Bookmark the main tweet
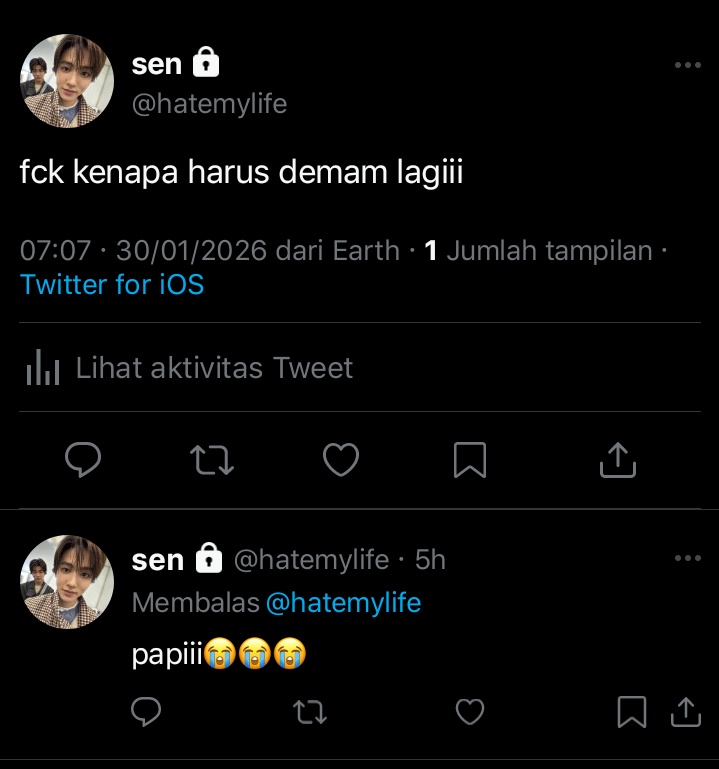This screenshot has width=719, height=769. click(470, 460)
